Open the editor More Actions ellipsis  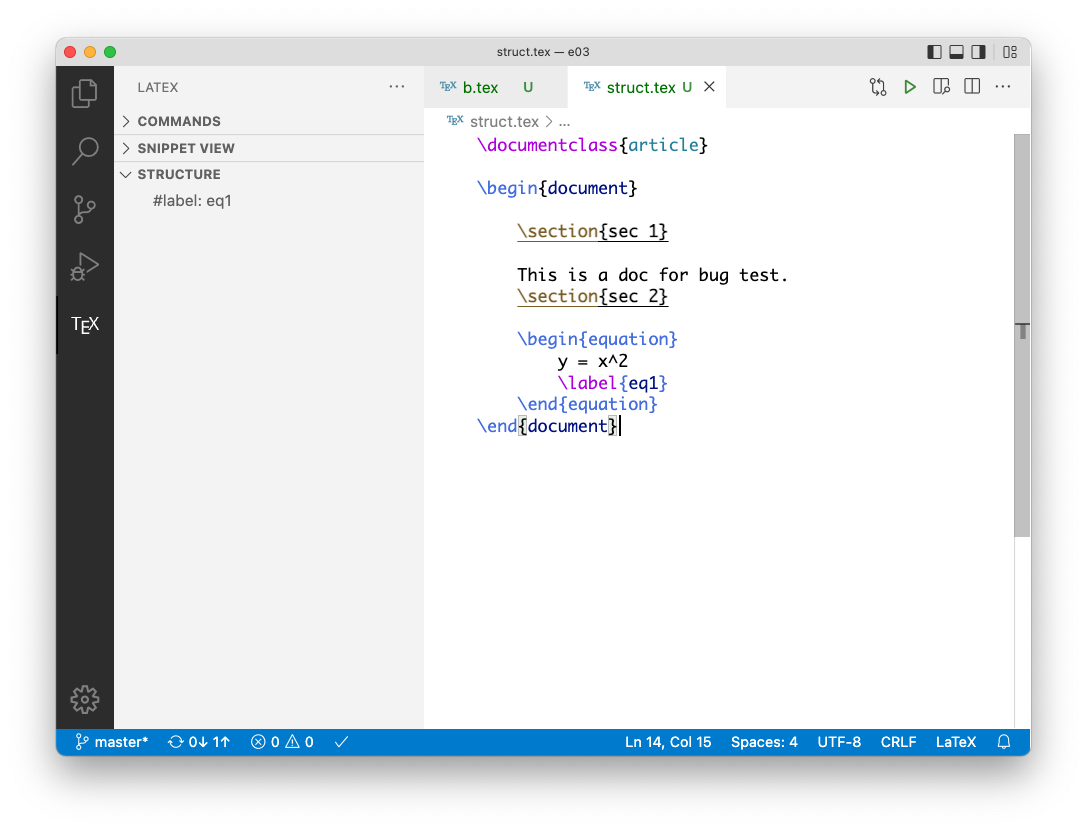coord(1002,87)
